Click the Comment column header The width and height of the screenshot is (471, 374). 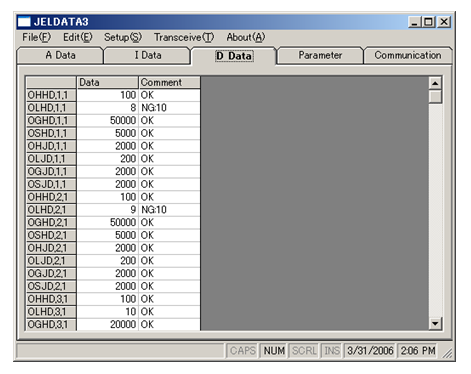tap(169, 82)
